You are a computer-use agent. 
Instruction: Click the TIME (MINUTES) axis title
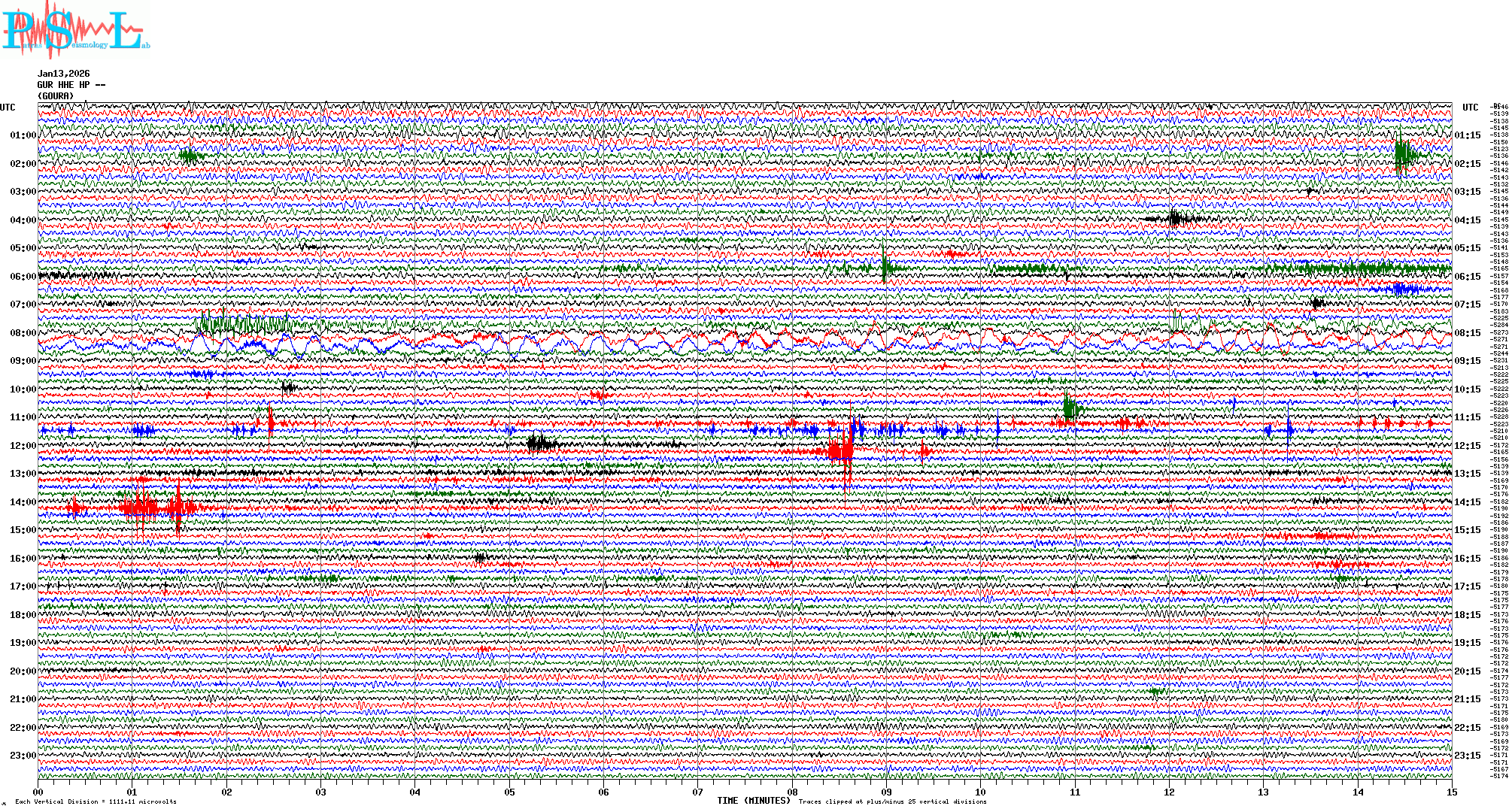754,801
